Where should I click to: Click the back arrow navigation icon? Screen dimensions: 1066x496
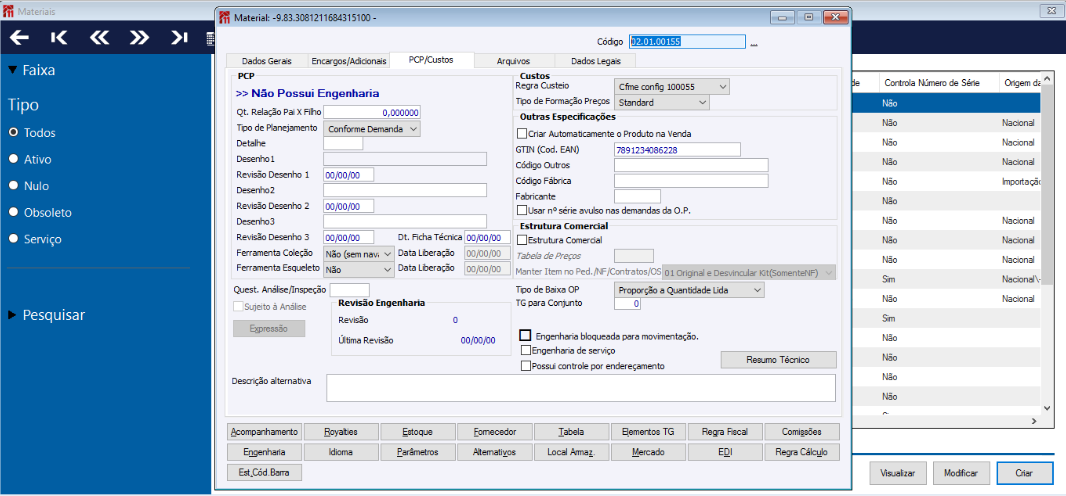(19, 38)
